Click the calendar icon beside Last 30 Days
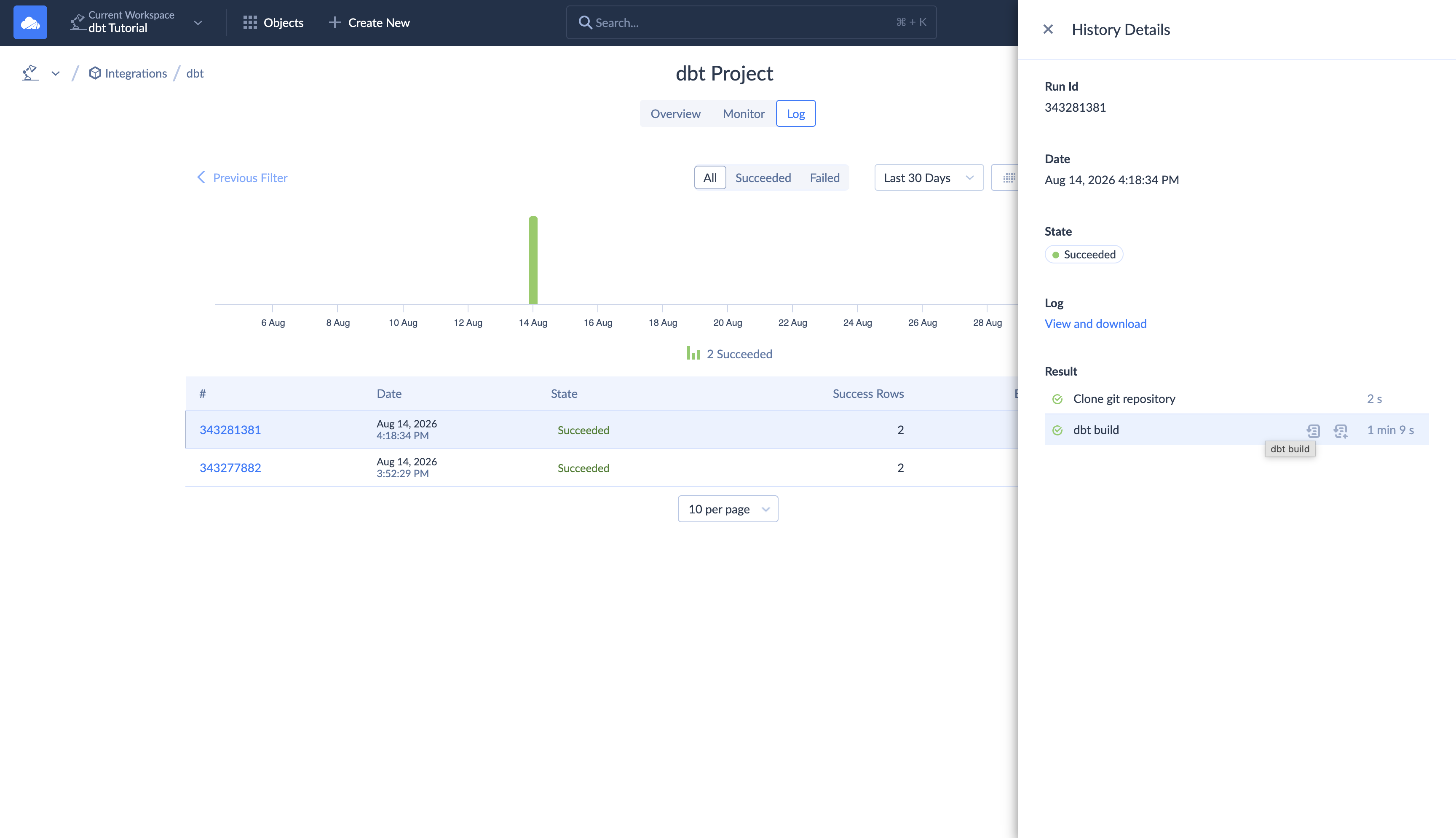Screen dimensions: 1456x838 (1009, 178)
